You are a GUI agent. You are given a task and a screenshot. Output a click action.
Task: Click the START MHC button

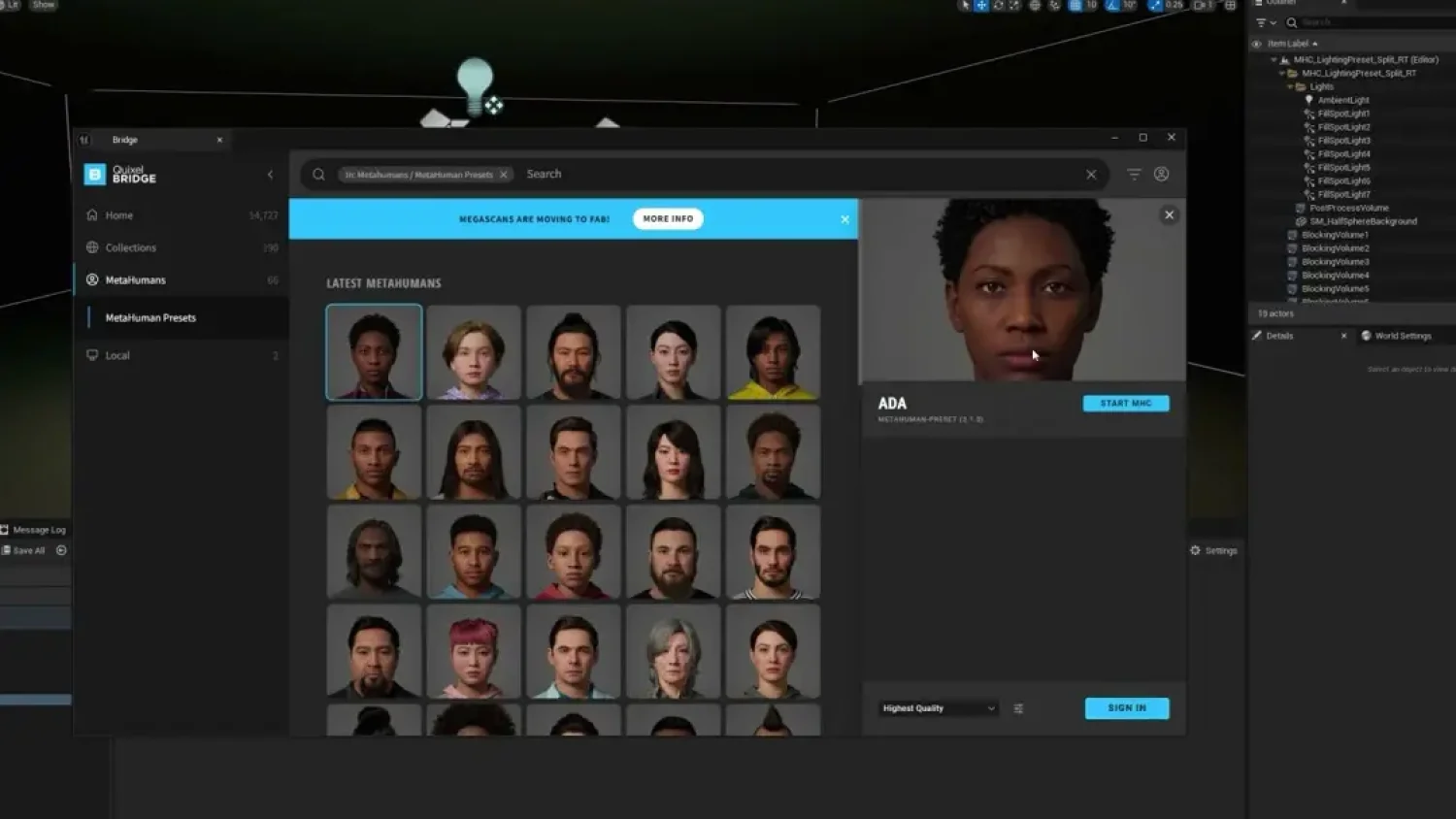click(1126, 404)
